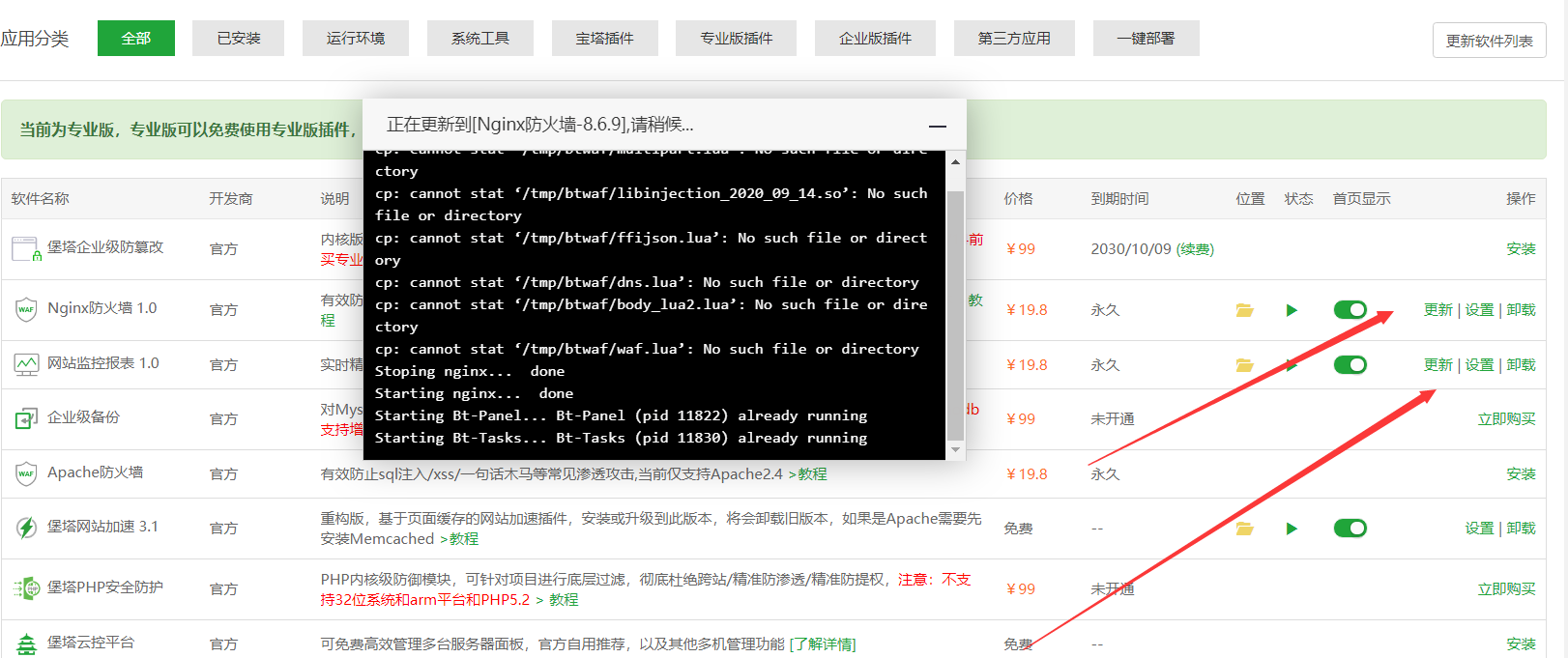Click the 2030/10/09 expiry date

tap(1130, 249)
